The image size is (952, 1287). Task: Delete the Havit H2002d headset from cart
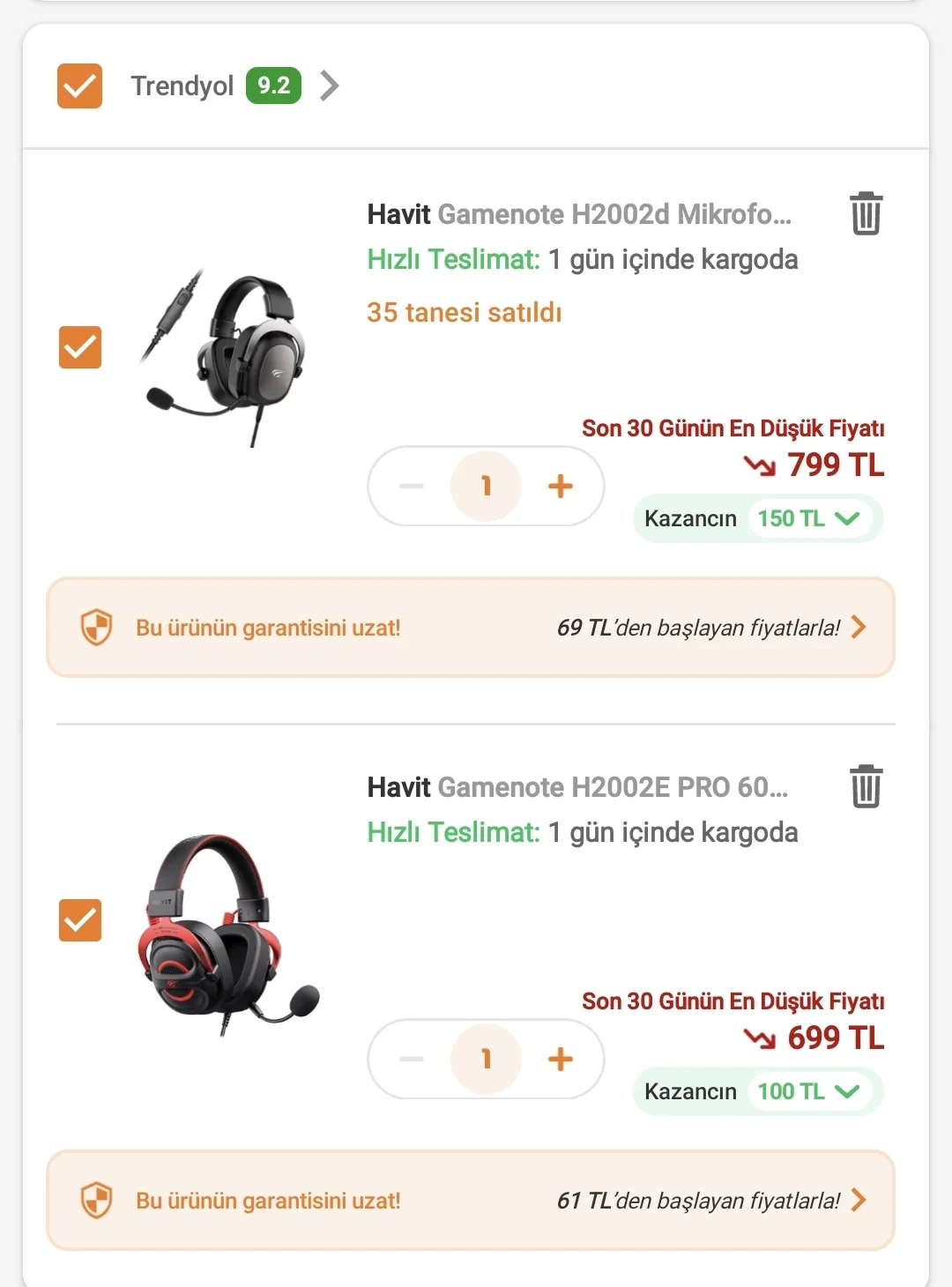click(866, 214)
